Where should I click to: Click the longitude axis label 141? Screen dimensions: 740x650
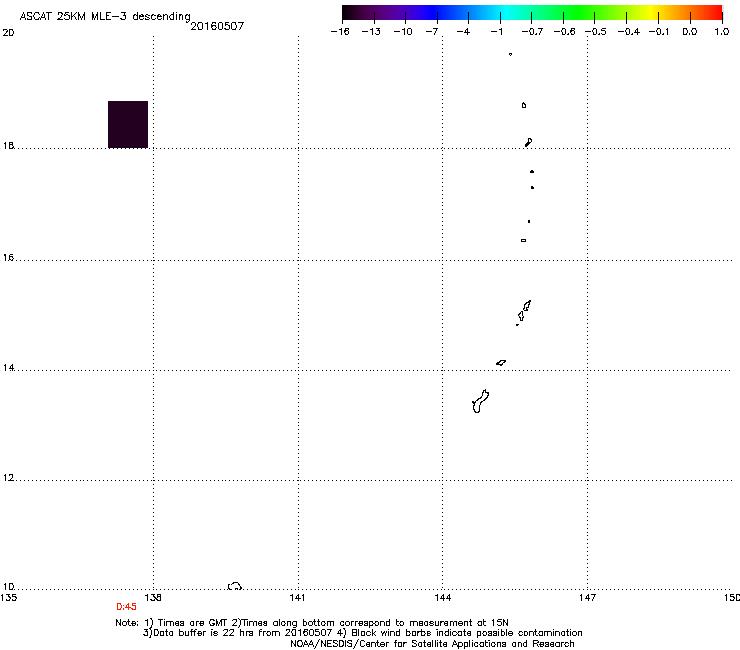(x=297, y=598)
